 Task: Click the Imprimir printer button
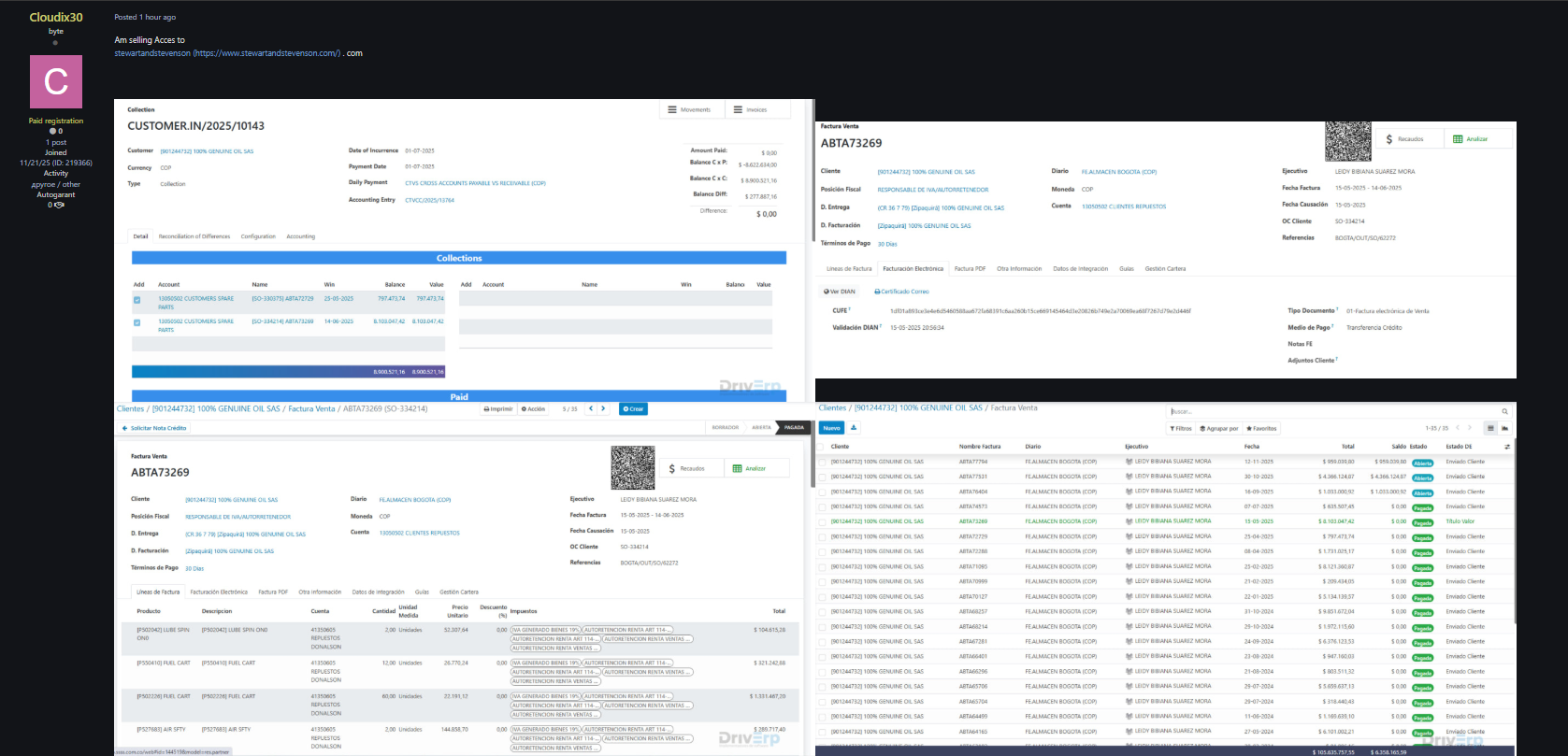tap(498, 409)
